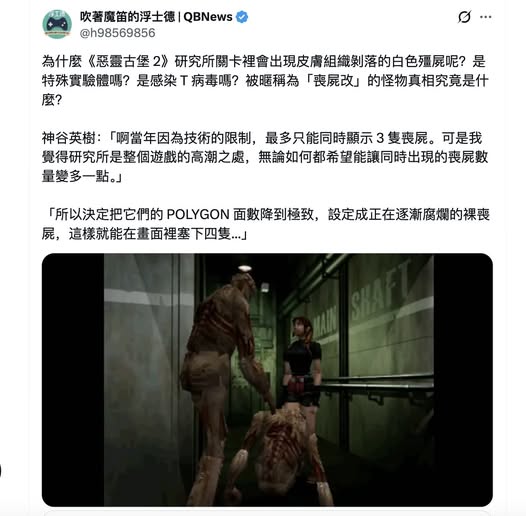Click the blue verified badge

[242, 17]
